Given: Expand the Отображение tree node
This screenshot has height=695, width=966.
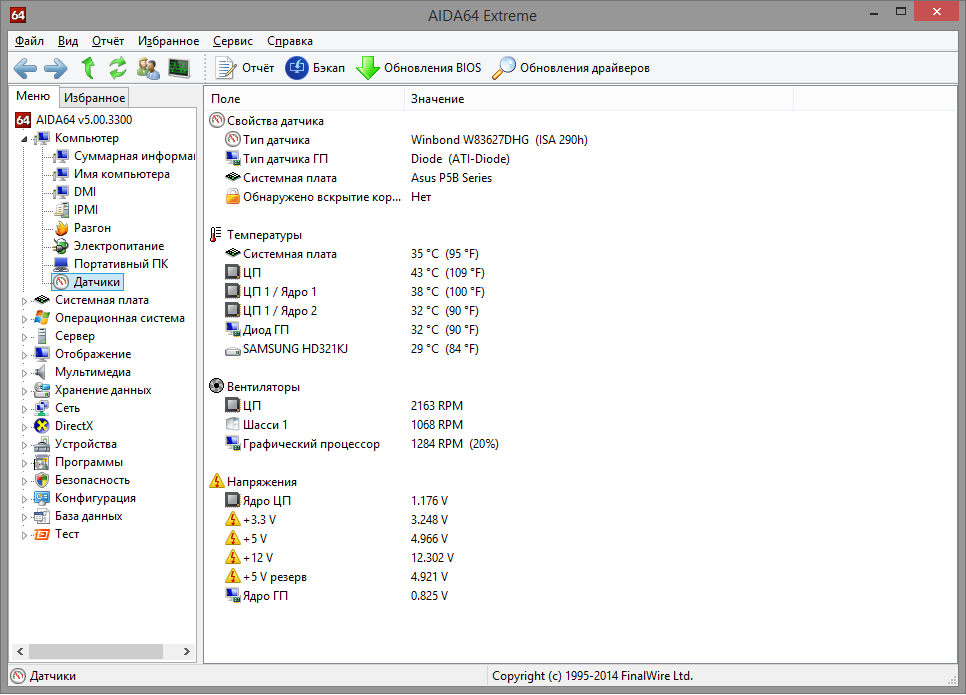Looking at the screenshot, I should 24,355.
